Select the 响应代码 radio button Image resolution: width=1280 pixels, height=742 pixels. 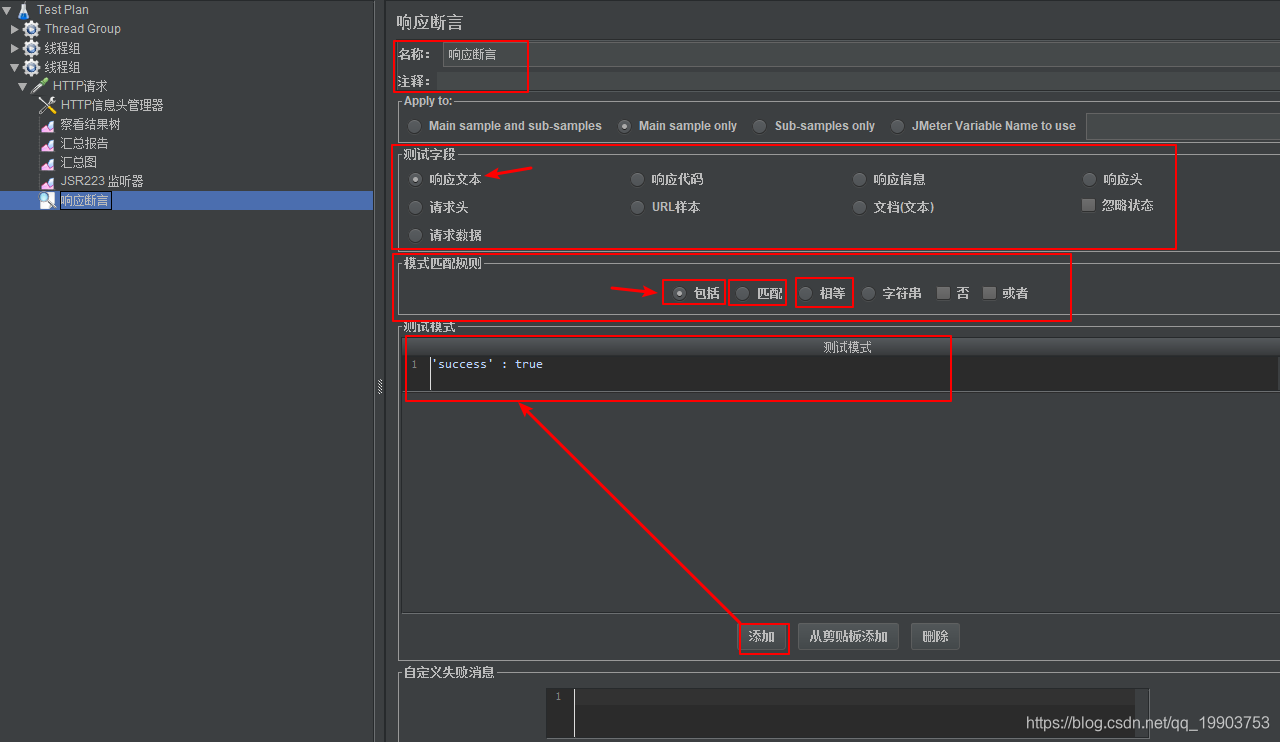click(637, 179)
